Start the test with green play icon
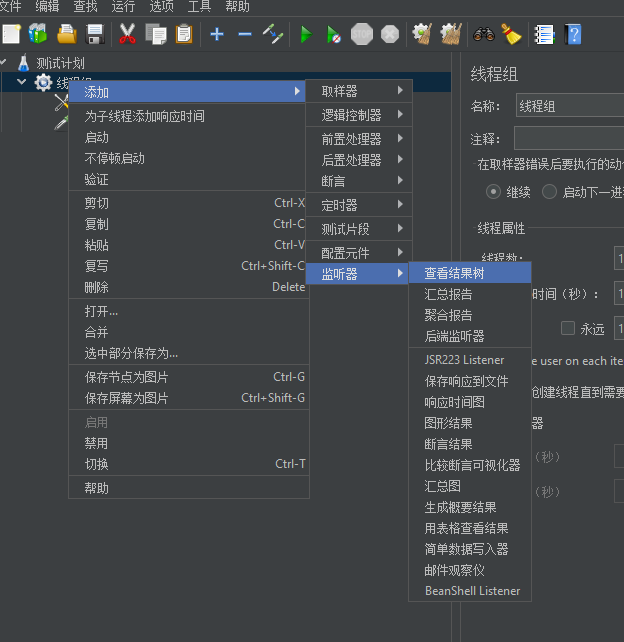The image size is (624, 642). (x=306, y=34)
